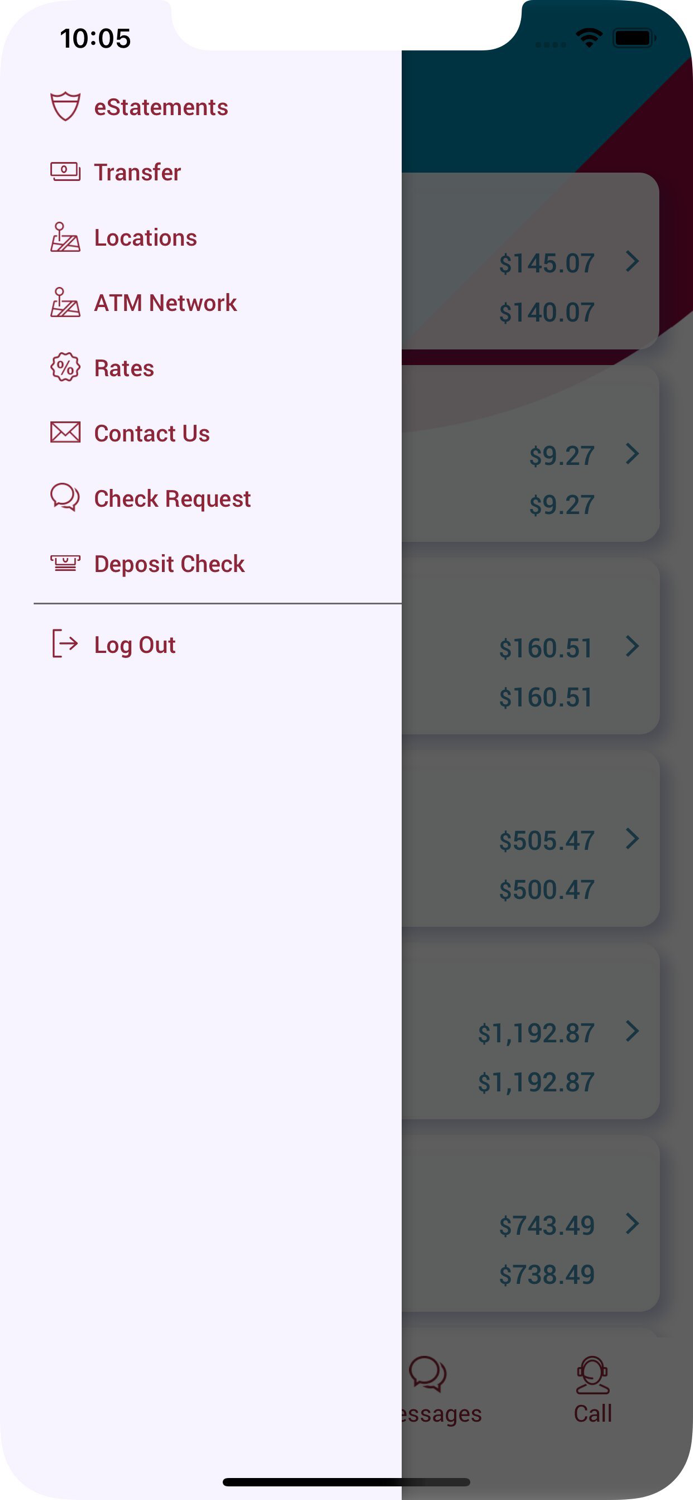
Task: Open details for the $1,192.87 account
Action: [631, 1032]
